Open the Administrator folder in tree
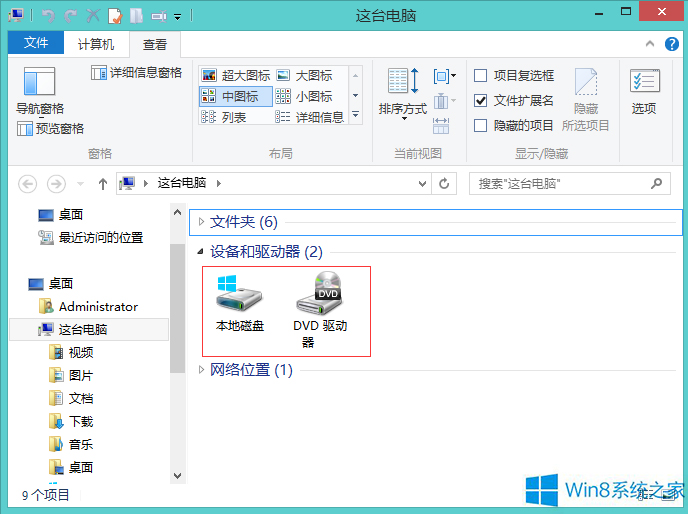 click(x=88, y=307)
